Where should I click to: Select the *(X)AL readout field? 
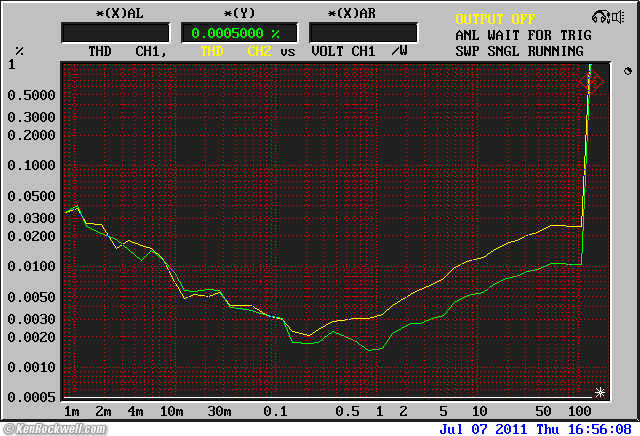pos(116,33)
